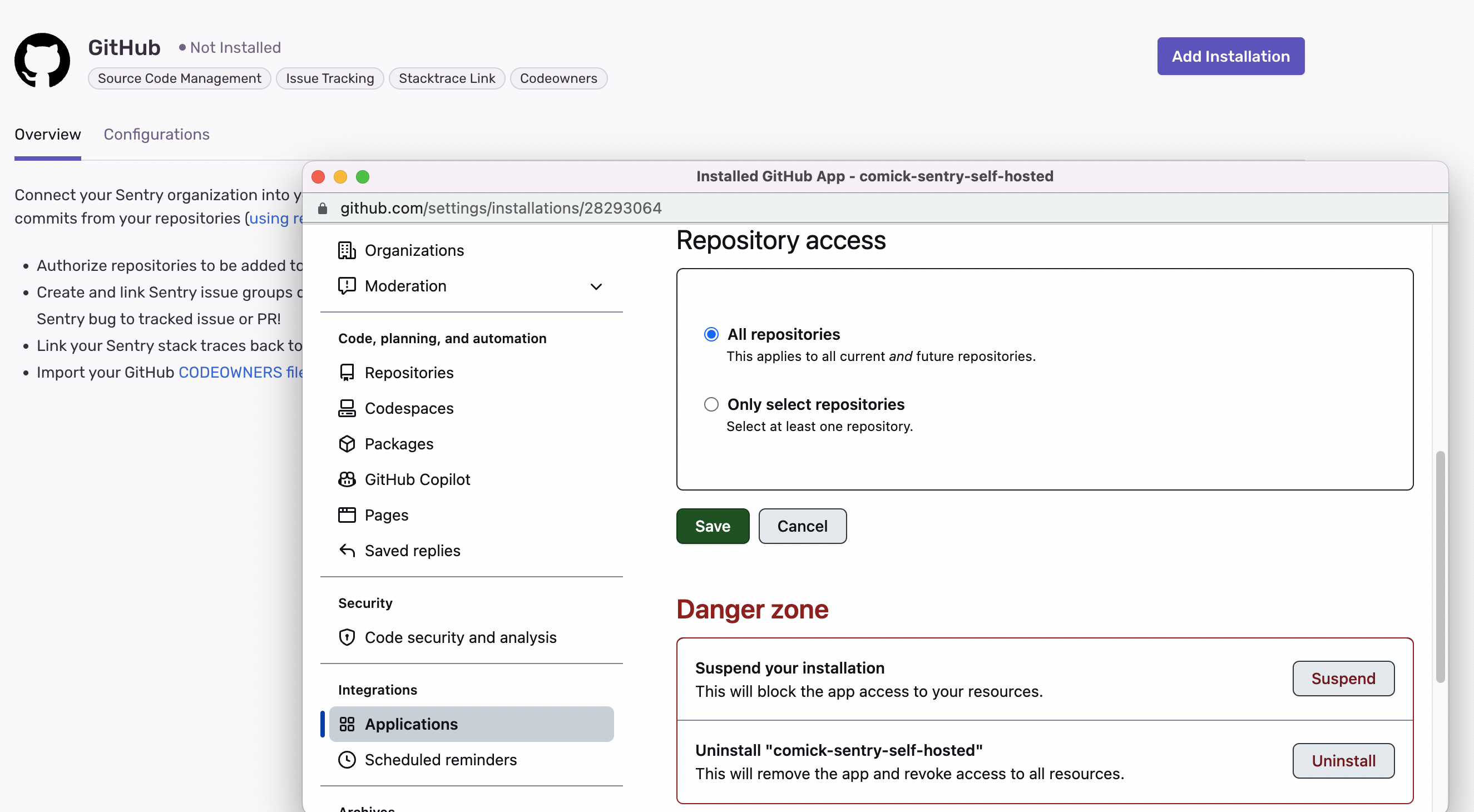Expand the Moderation section chevron

point(596,286)
